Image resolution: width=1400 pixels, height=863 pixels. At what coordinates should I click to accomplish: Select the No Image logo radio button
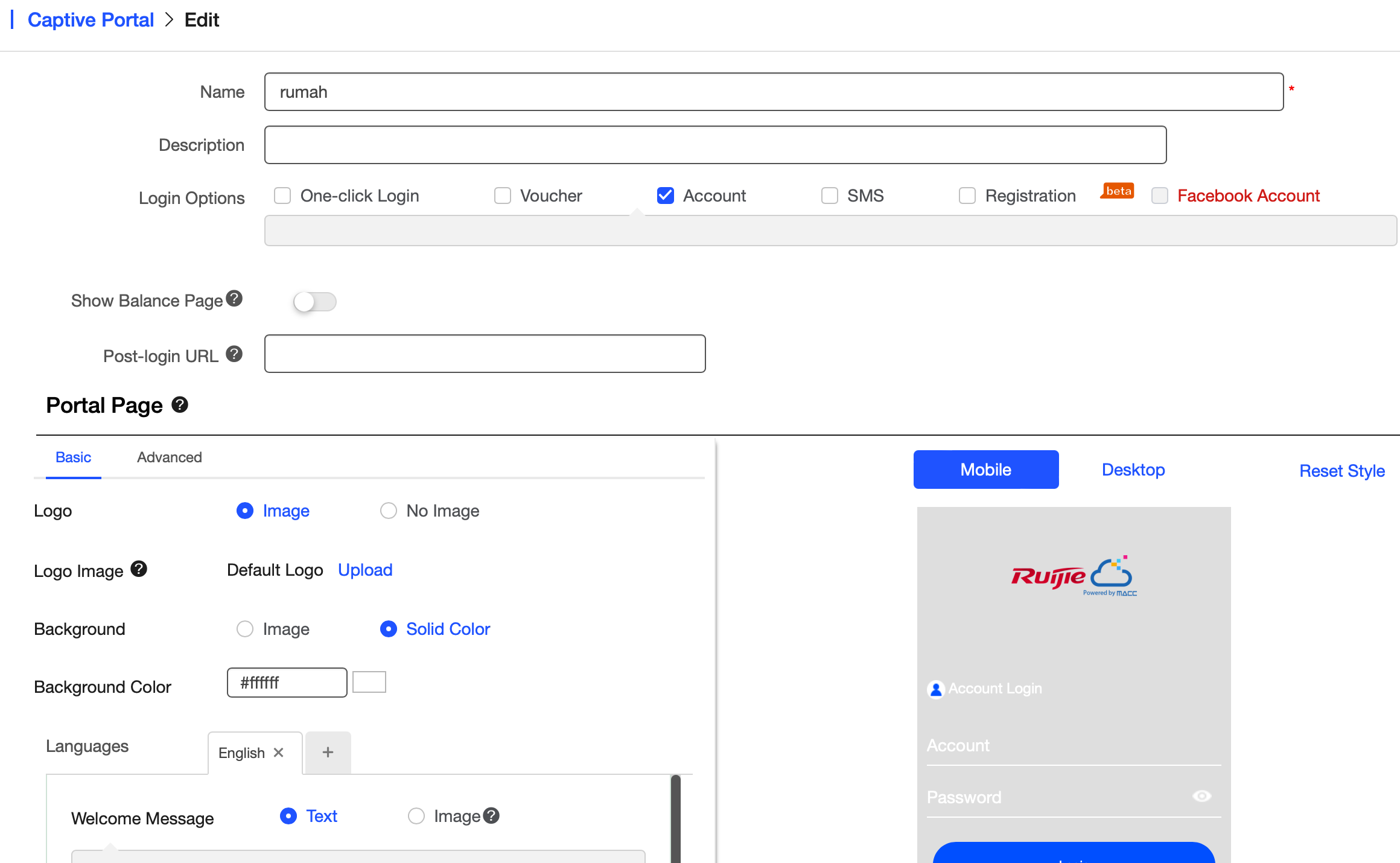click(x=389, y=511)
